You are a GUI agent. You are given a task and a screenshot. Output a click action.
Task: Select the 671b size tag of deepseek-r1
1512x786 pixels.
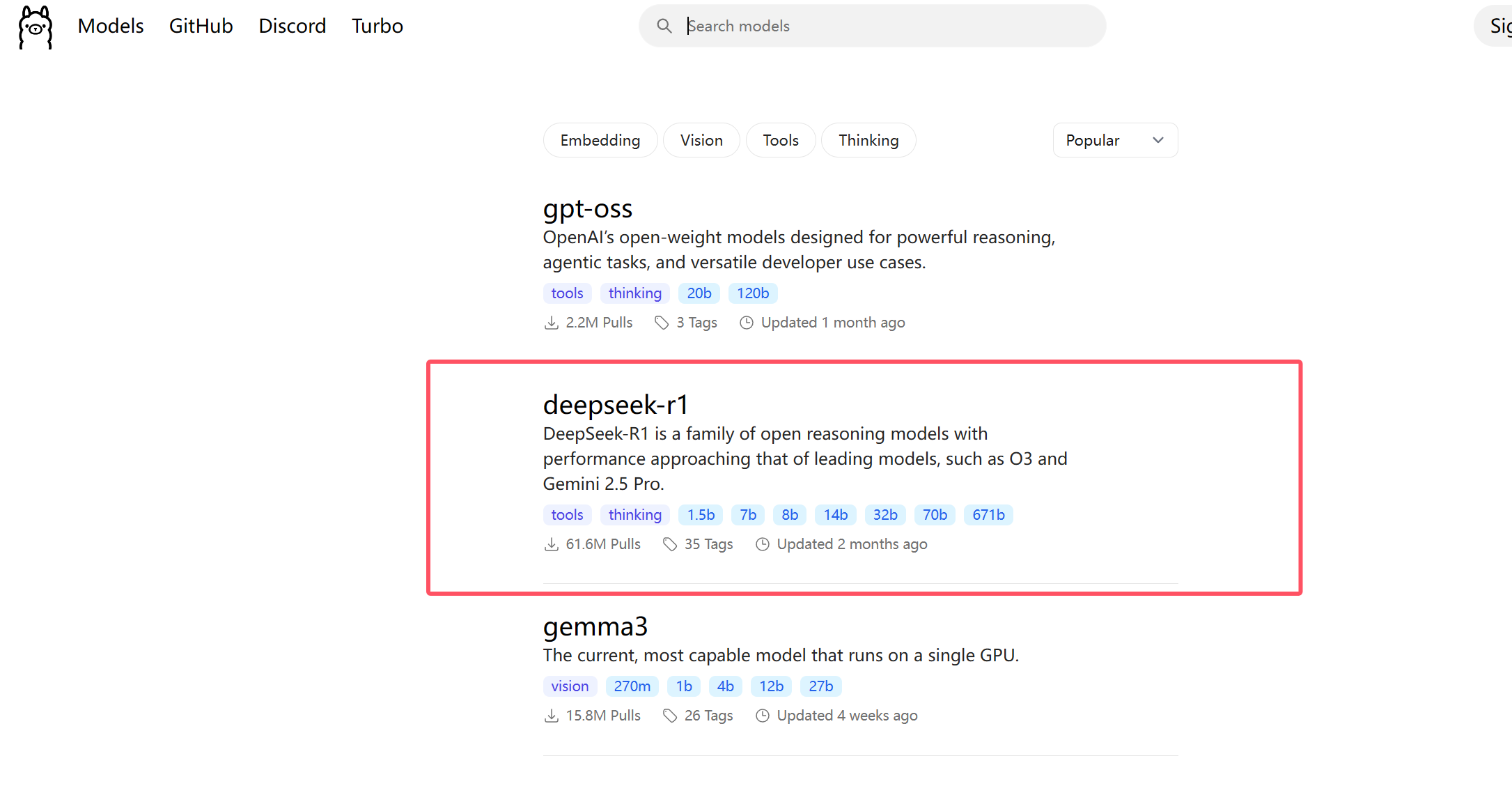click(988, 515)
